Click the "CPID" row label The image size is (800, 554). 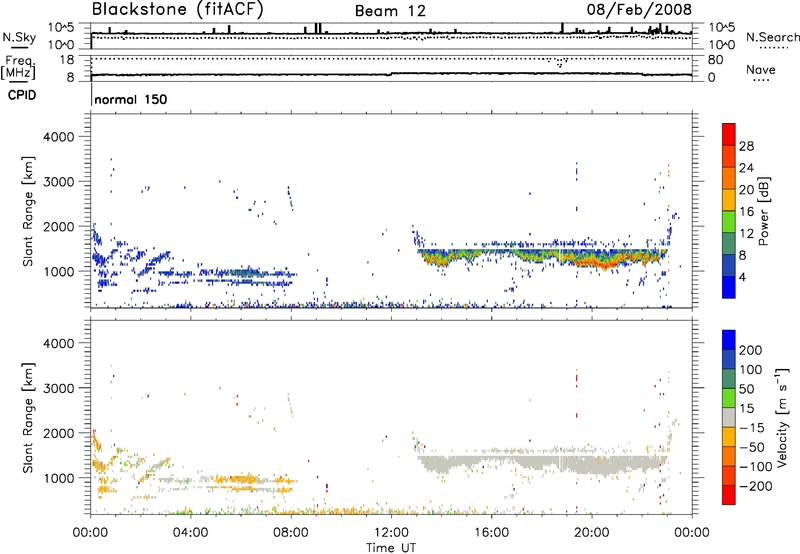coord(22,95)
